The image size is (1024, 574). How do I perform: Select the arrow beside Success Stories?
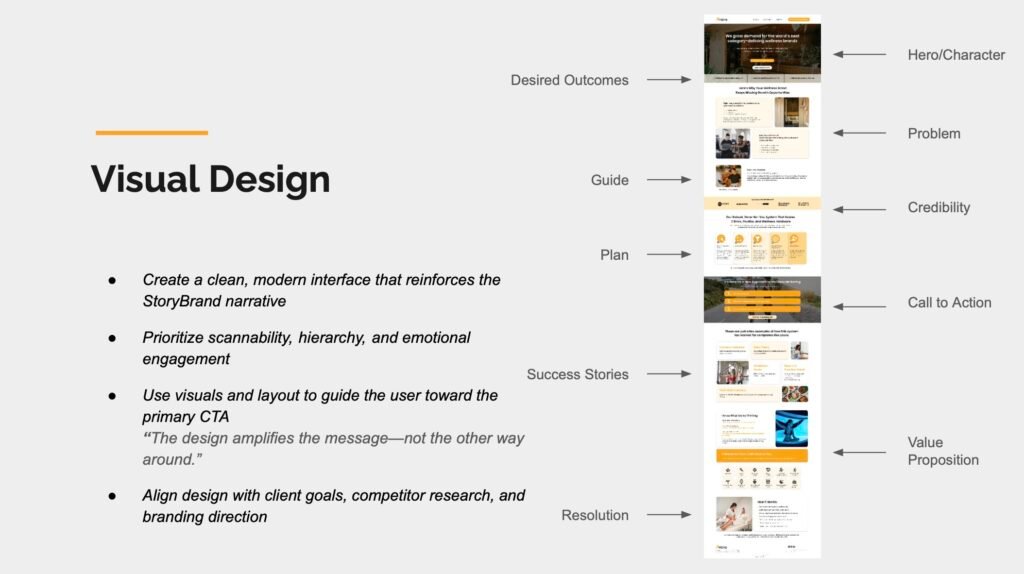[668, 374]
